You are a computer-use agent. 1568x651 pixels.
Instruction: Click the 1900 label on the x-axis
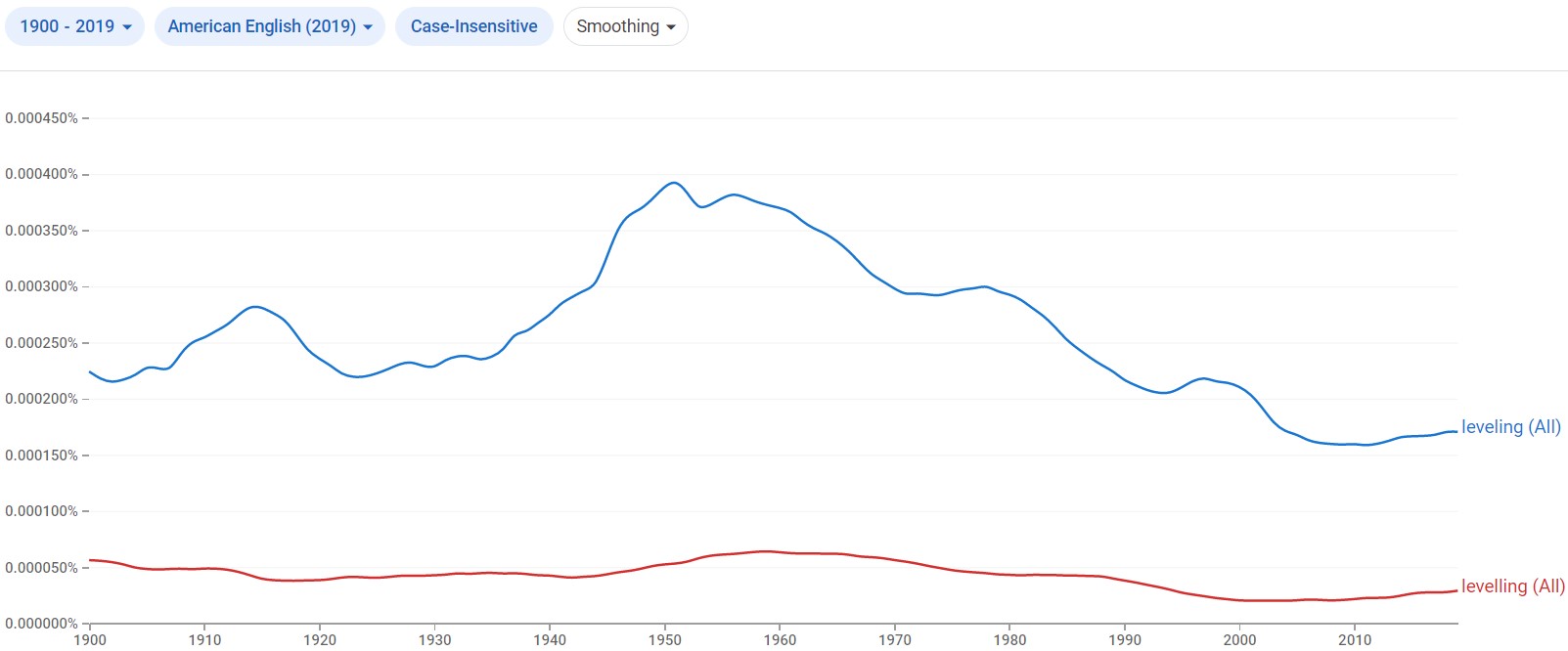tap(89, 639)
